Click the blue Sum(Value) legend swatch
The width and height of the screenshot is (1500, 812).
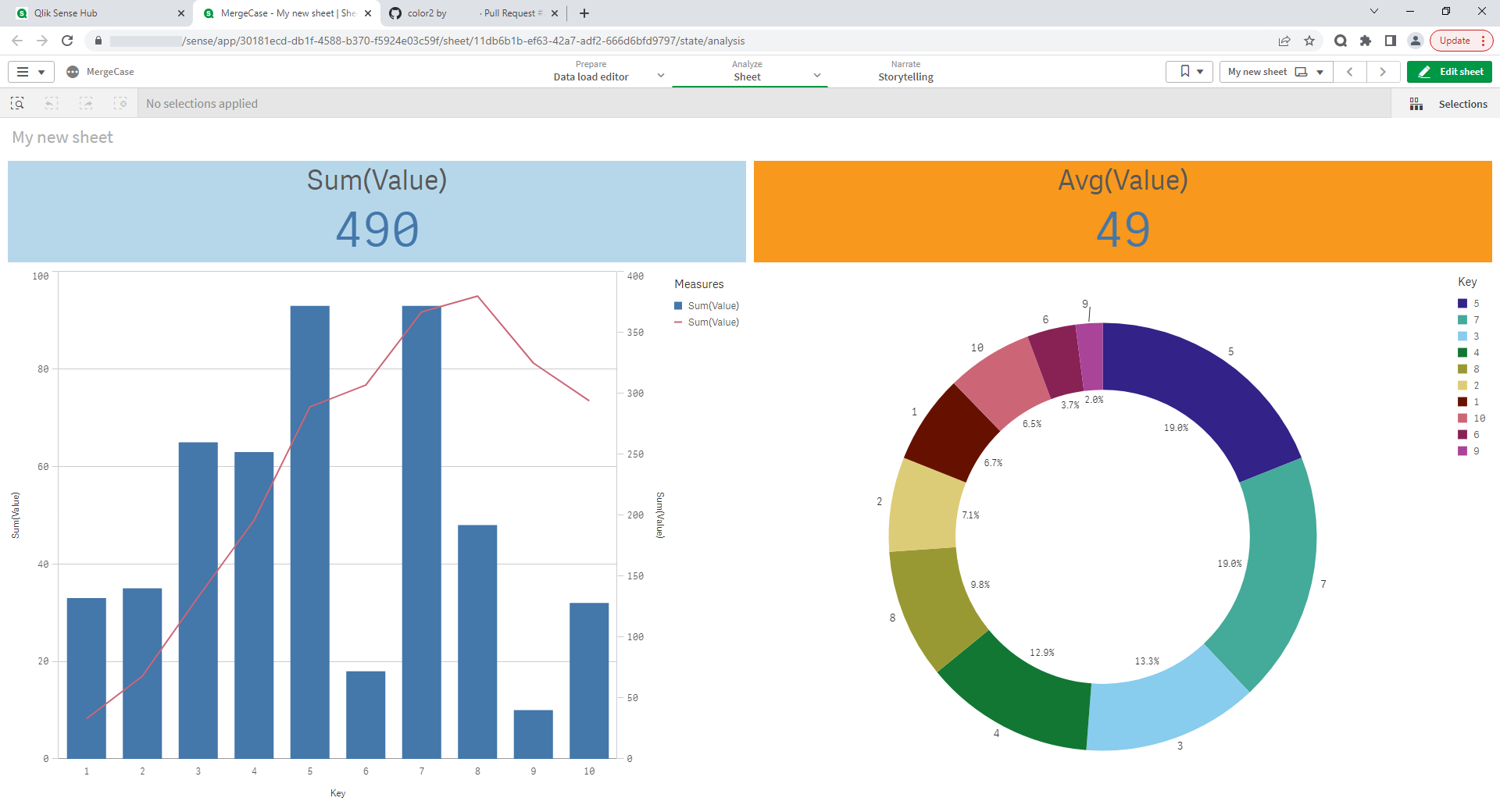pos(678,306)
